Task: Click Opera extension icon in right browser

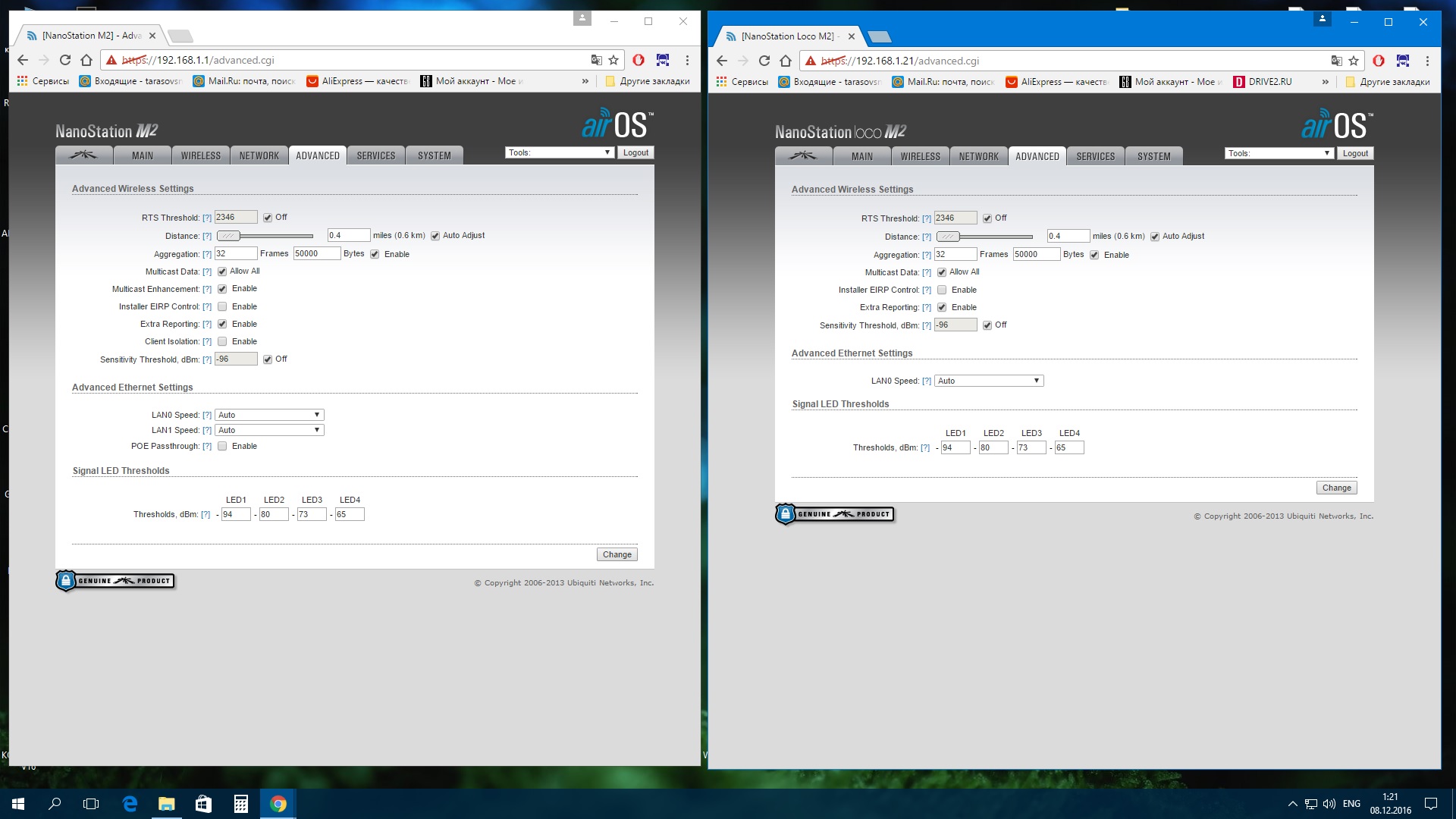Action: (1379, 61)
